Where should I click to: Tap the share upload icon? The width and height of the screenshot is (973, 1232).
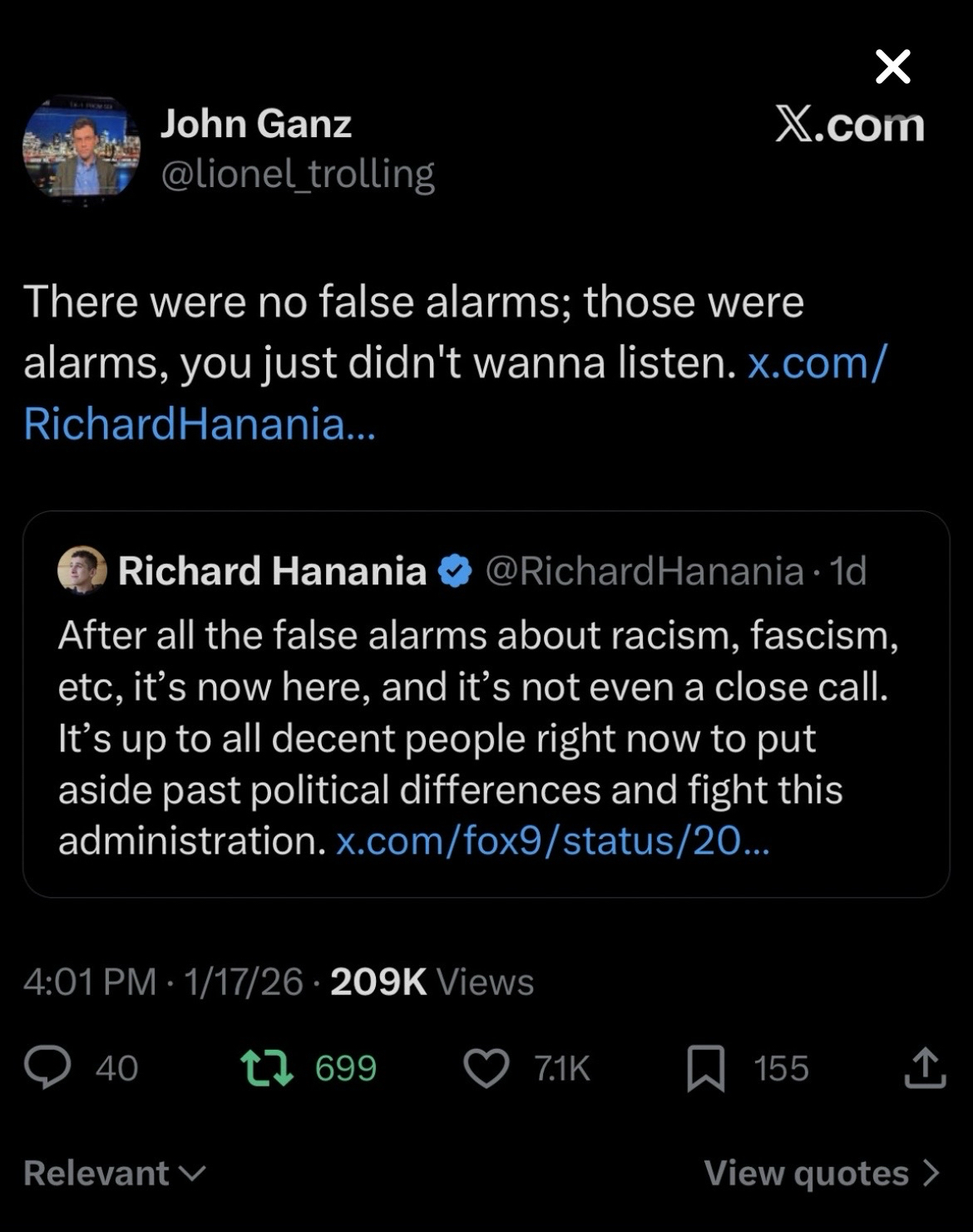(x=925, y=1068)
